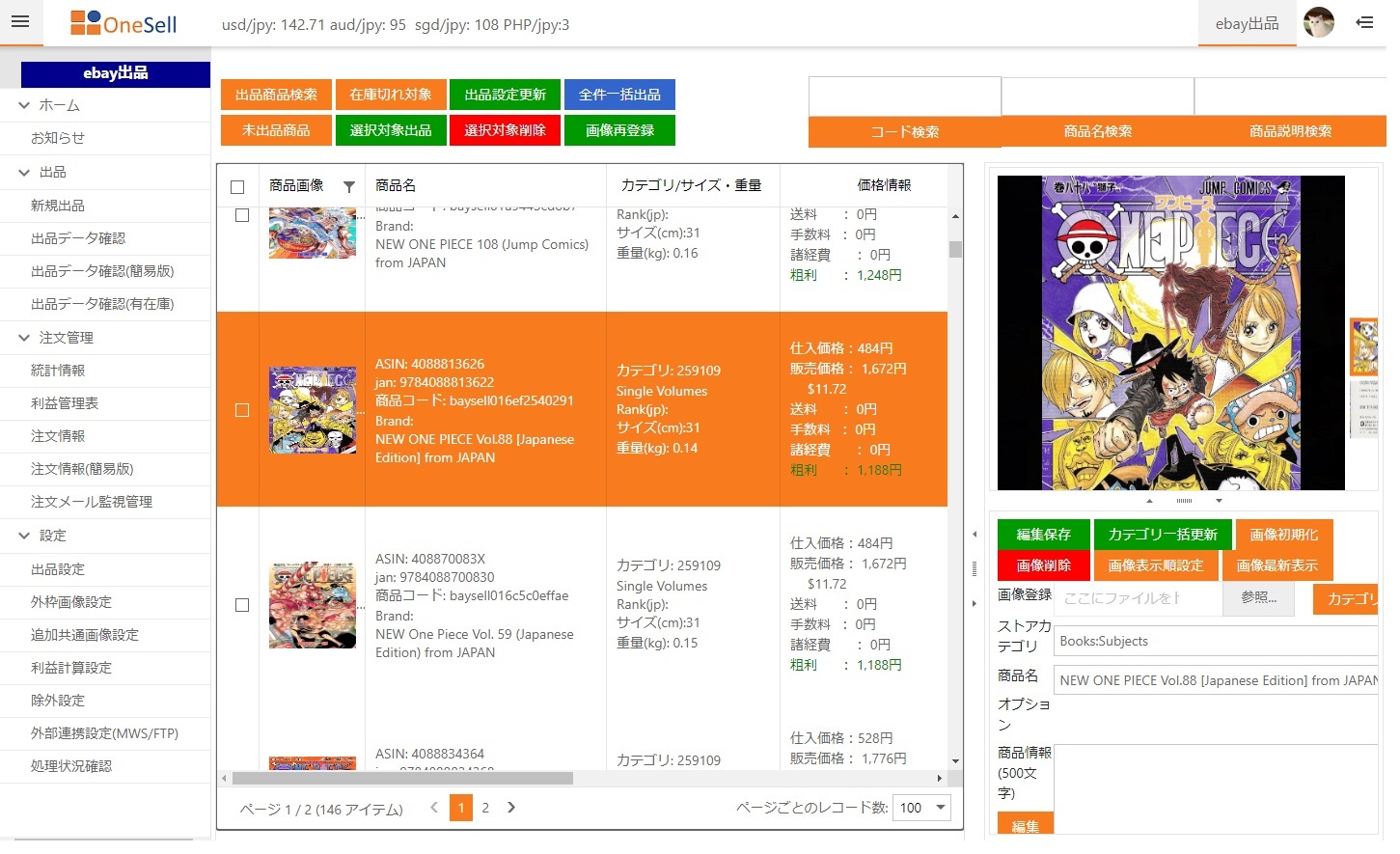Click the 画像最新表示 button
This screenshot has height=854, width=1400.
click(1276, 565)
